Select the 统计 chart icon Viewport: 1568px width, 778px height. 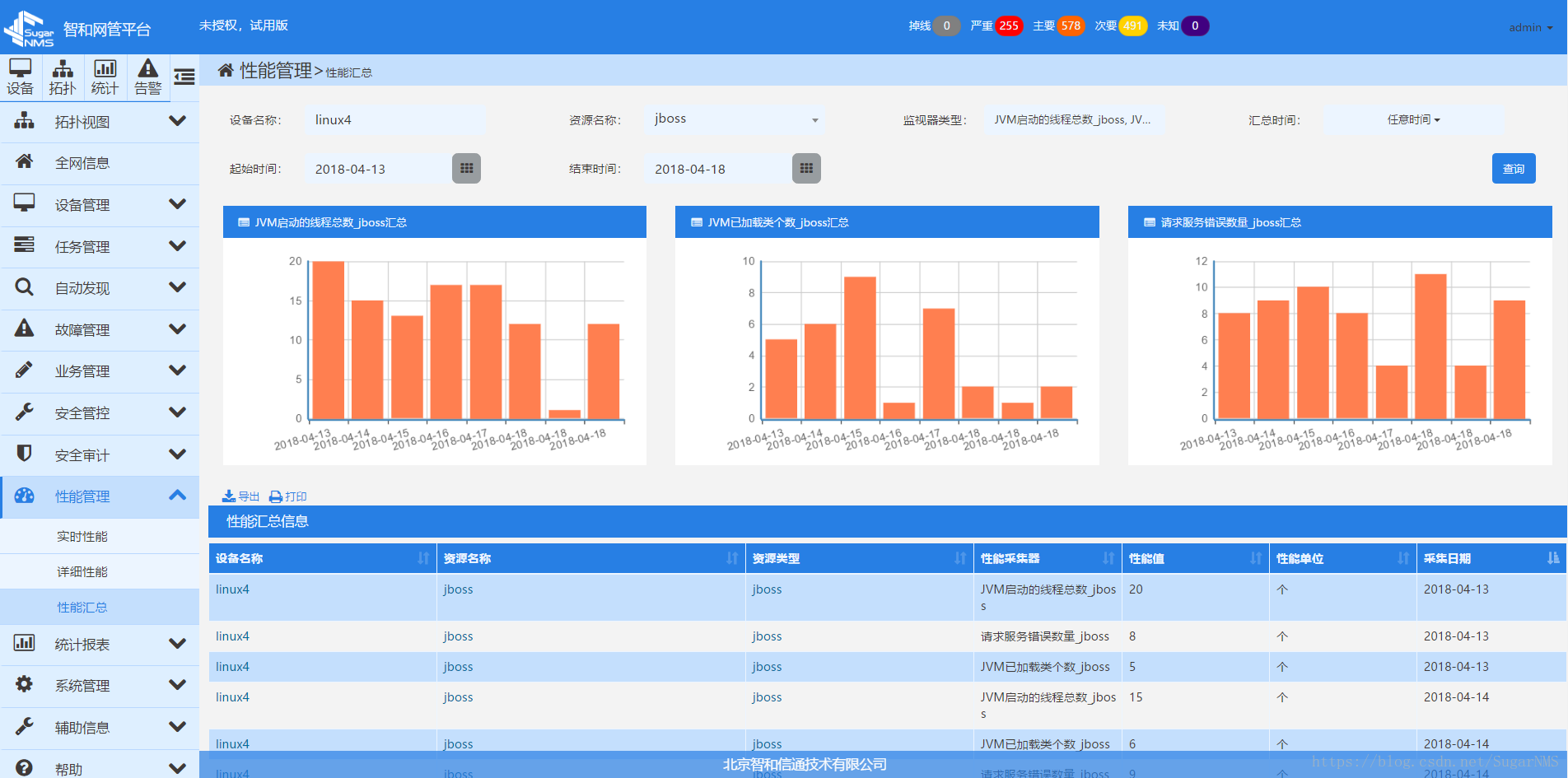point(105,77)
